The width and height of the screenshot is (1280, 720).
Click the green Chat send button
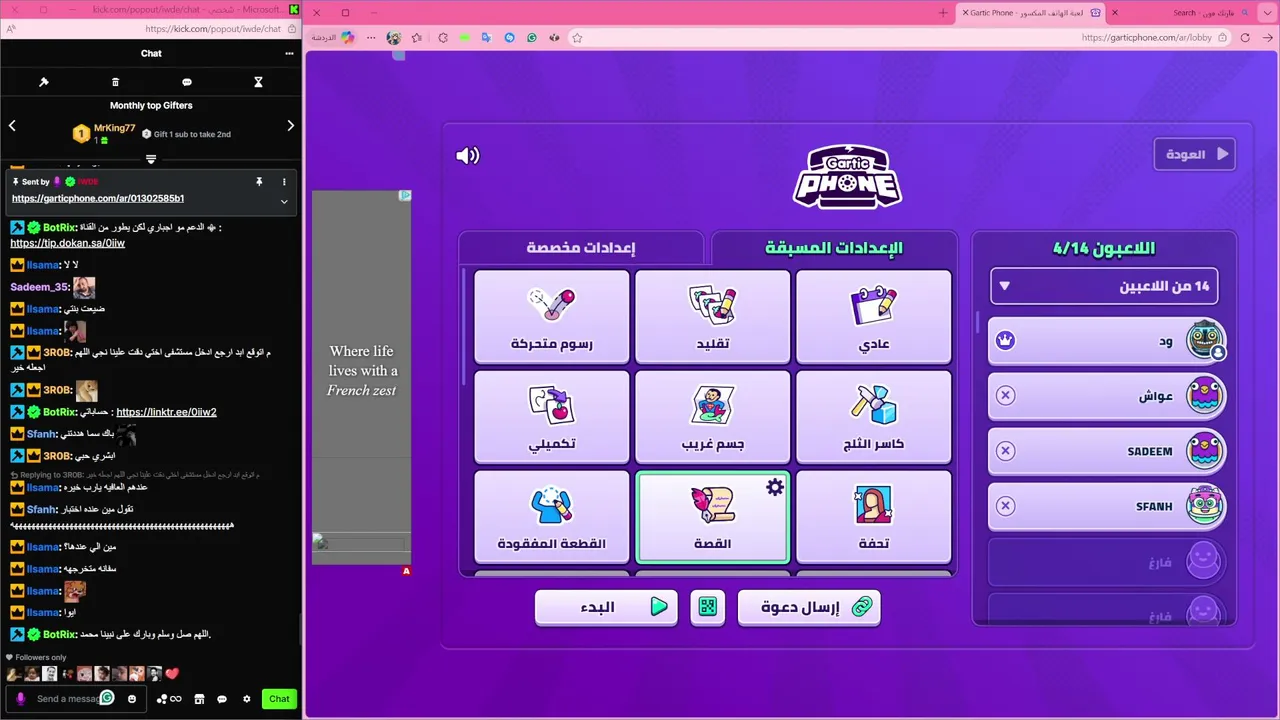pyautogui.click(x=280, y=699)
